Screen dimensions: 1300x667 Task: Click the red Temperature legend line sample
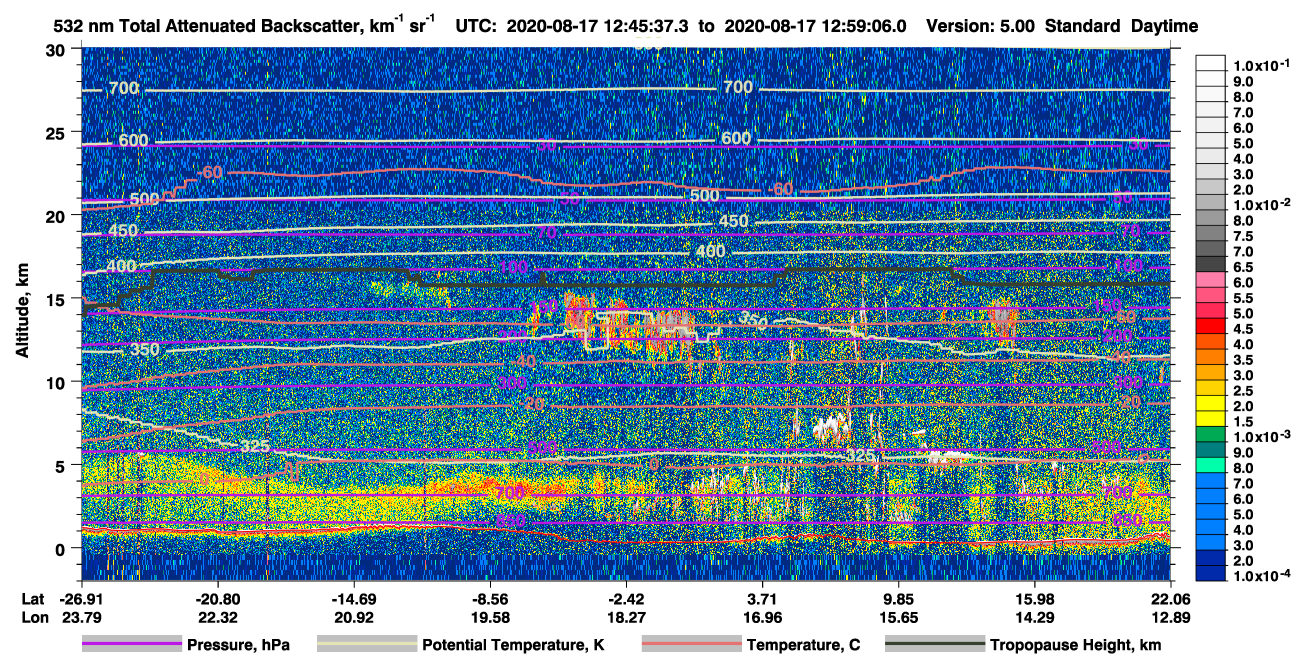(x=691, y=645)
